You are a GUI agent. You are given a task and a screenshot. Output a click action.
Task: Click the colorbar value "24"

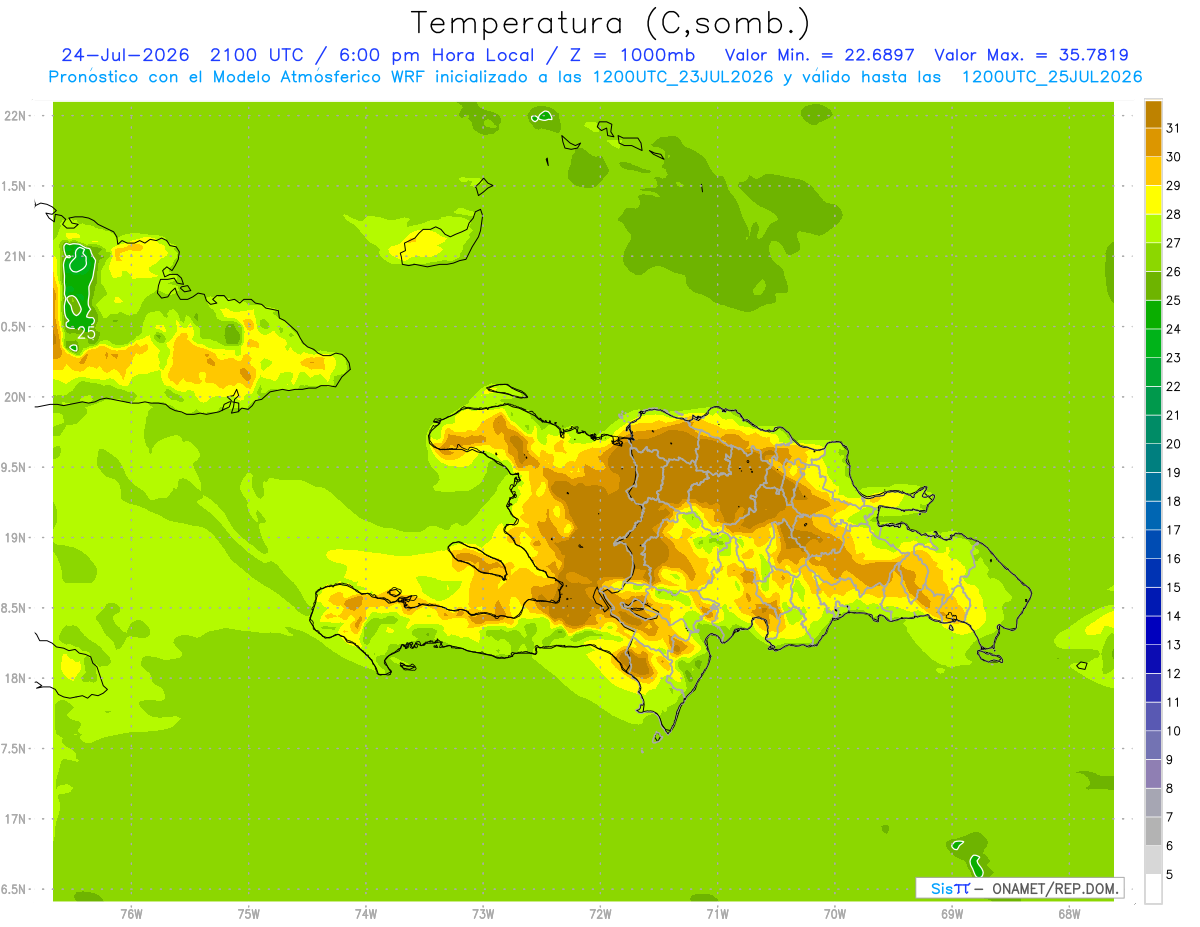1174,329
